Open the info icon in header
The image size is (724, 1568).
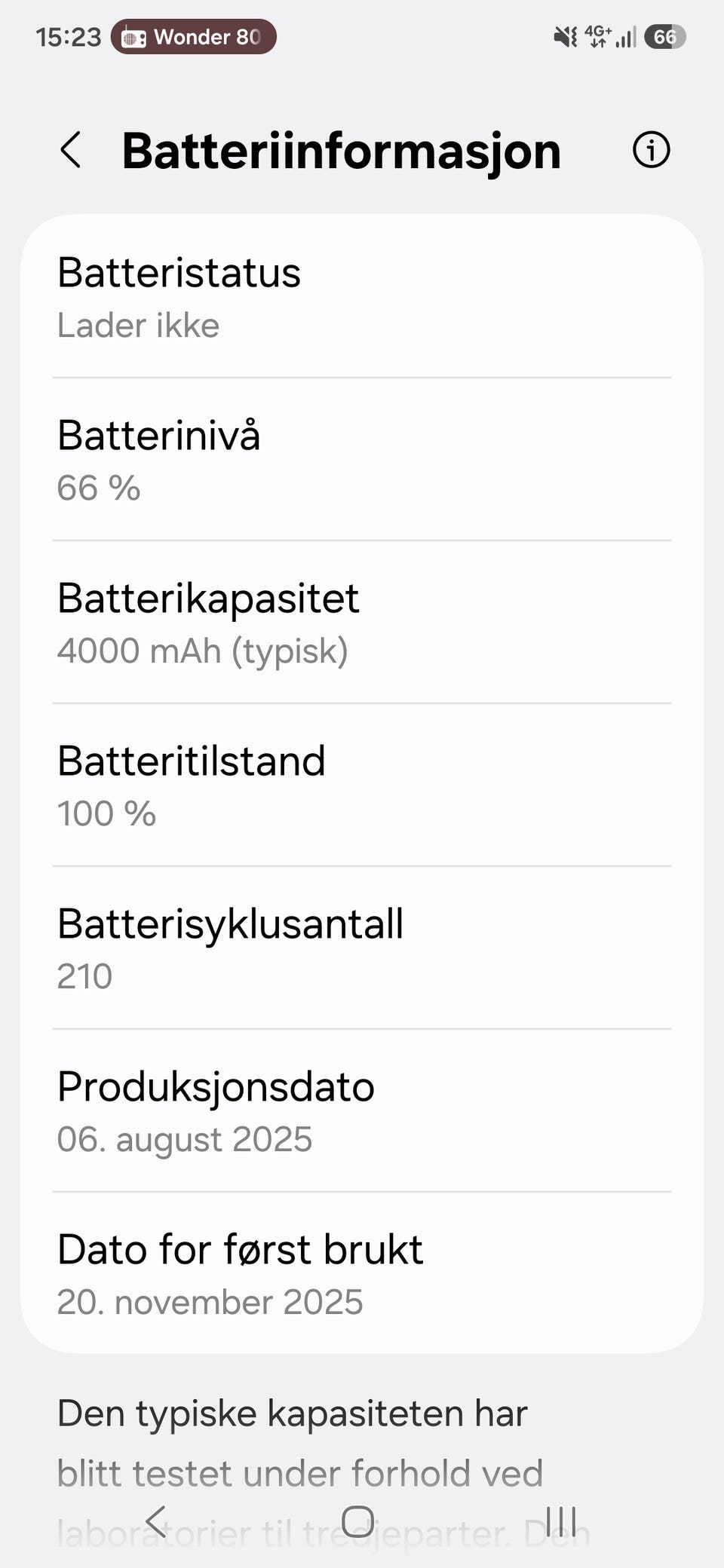[651, 149]
